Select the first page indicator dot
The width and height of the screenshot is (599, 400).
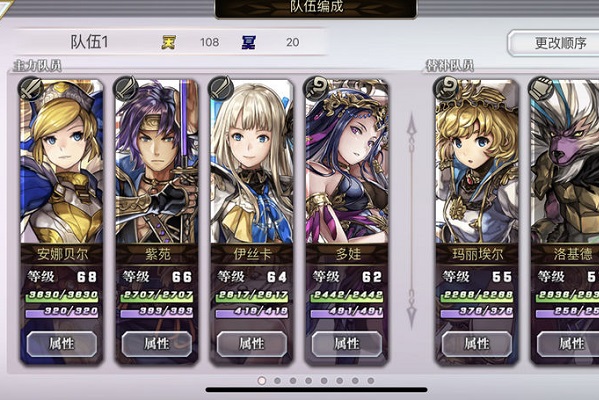click(x=262, y=381)
